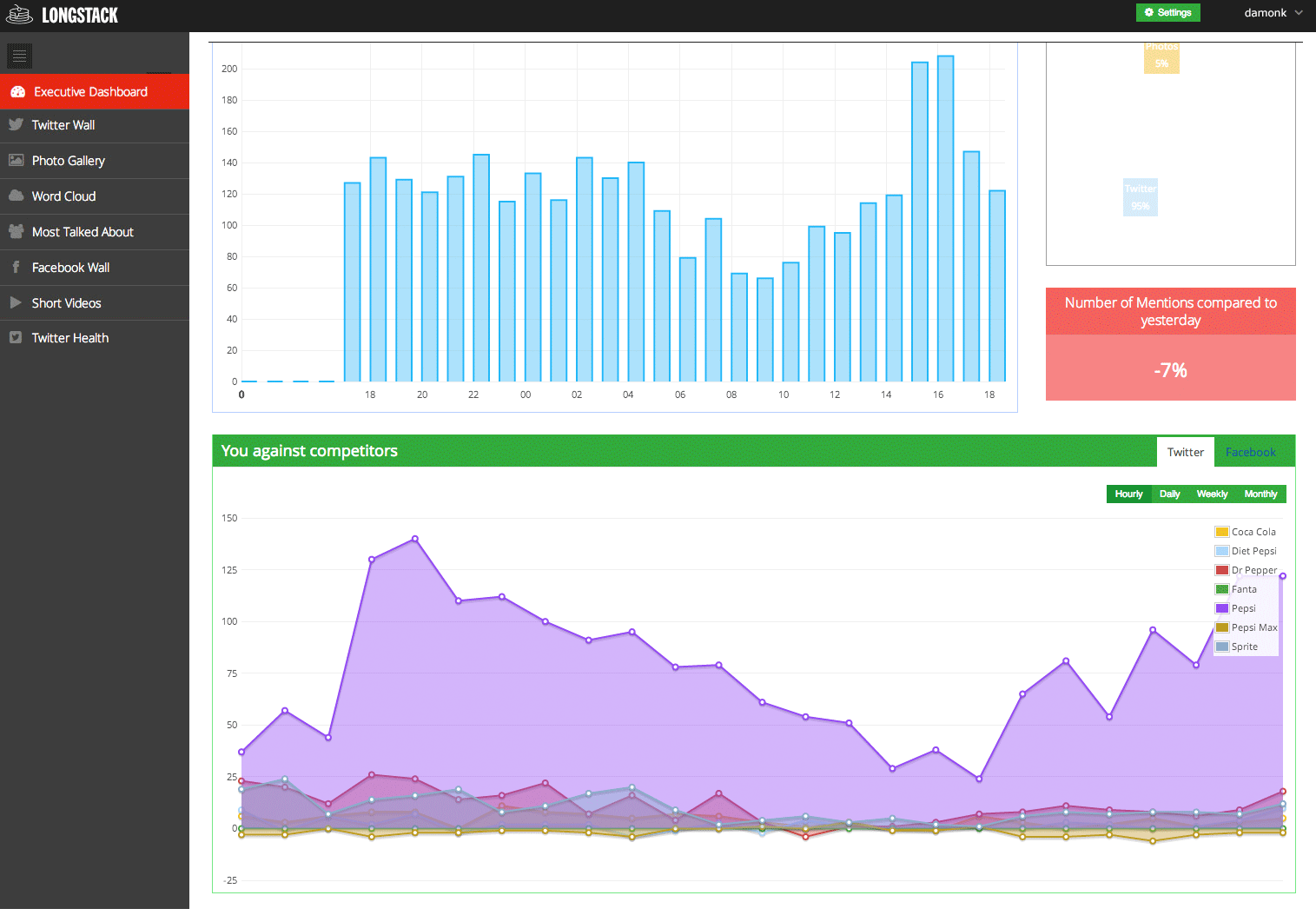
Task: Switch chart interval to Monthly
Action: (x=1260, y=494)
